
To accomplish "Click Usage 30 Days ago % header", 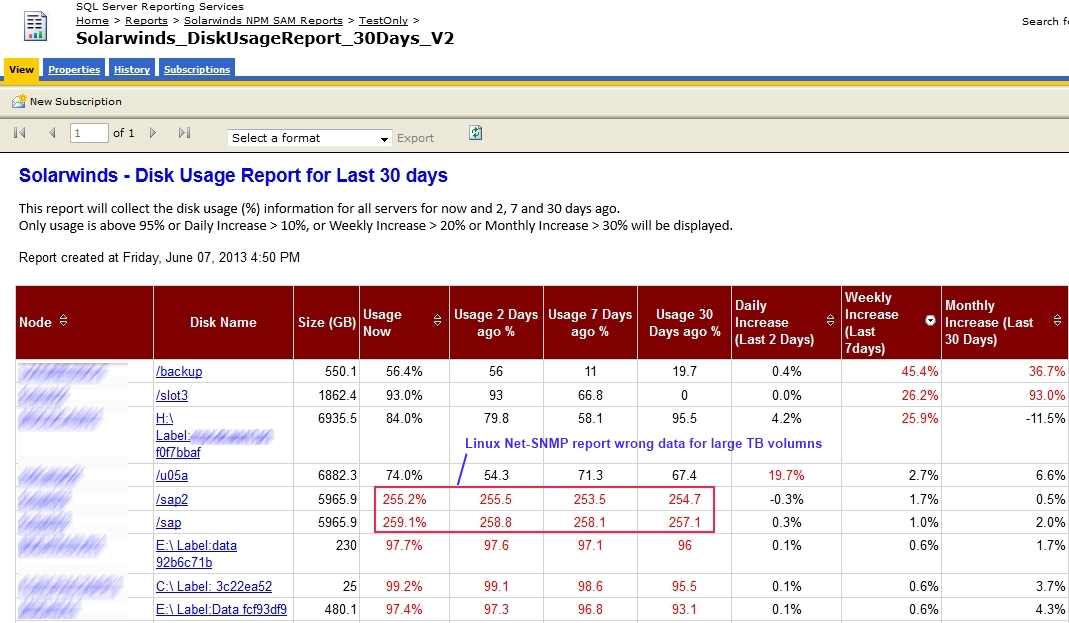I will coord(684,322).
